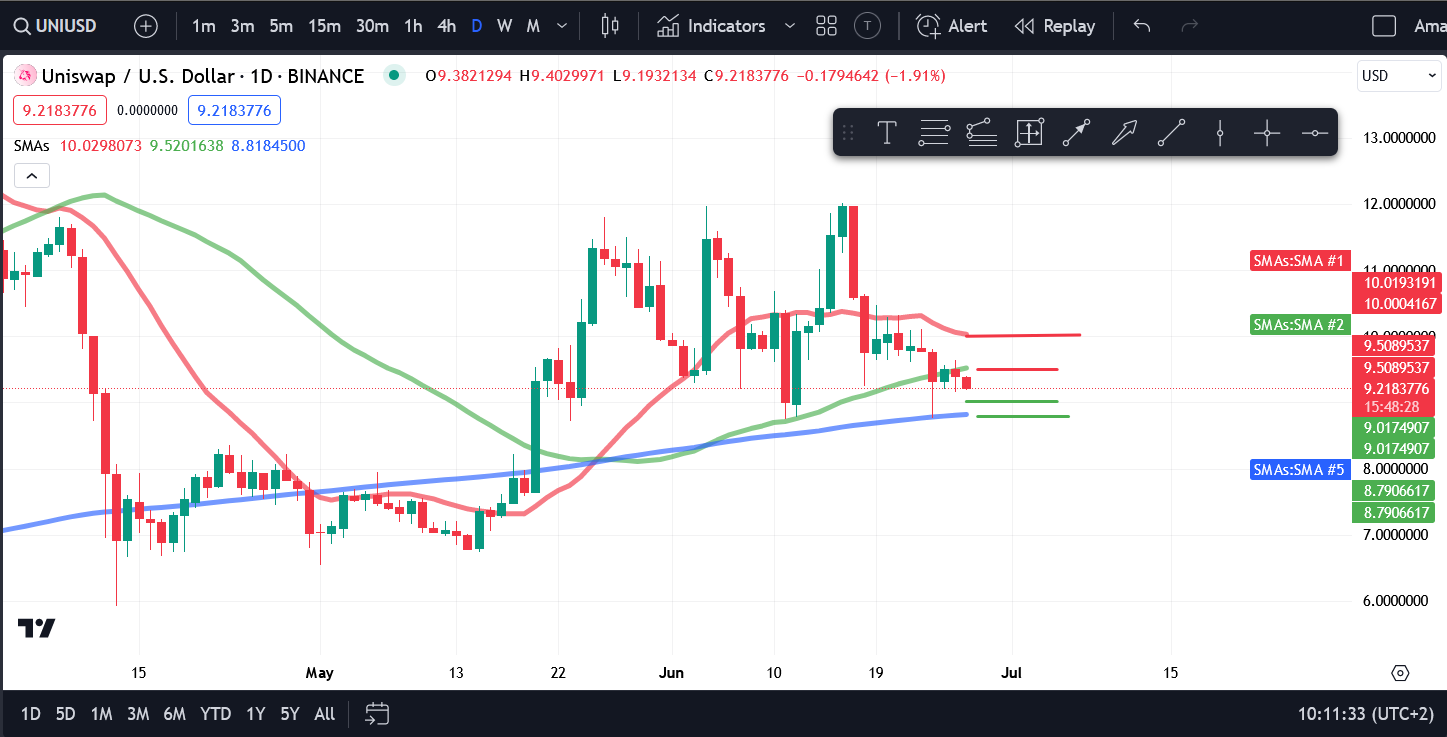Click the circled T icon in top toolbar

point(868,26)
